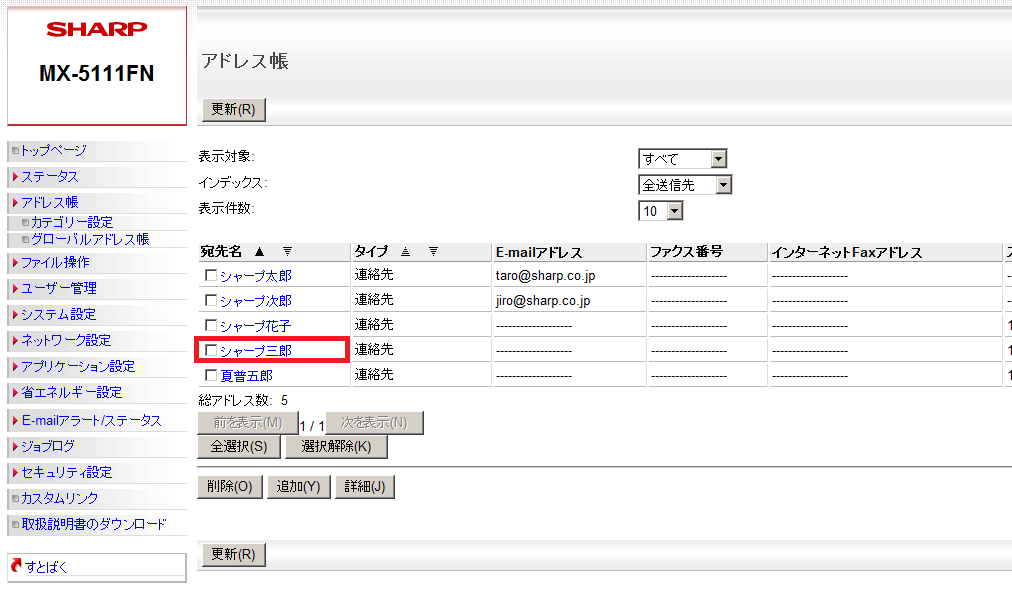This screenshot has width=1012, height=598.
Task: Sort タイプ column descending
Action: click(x=433, y=252)
